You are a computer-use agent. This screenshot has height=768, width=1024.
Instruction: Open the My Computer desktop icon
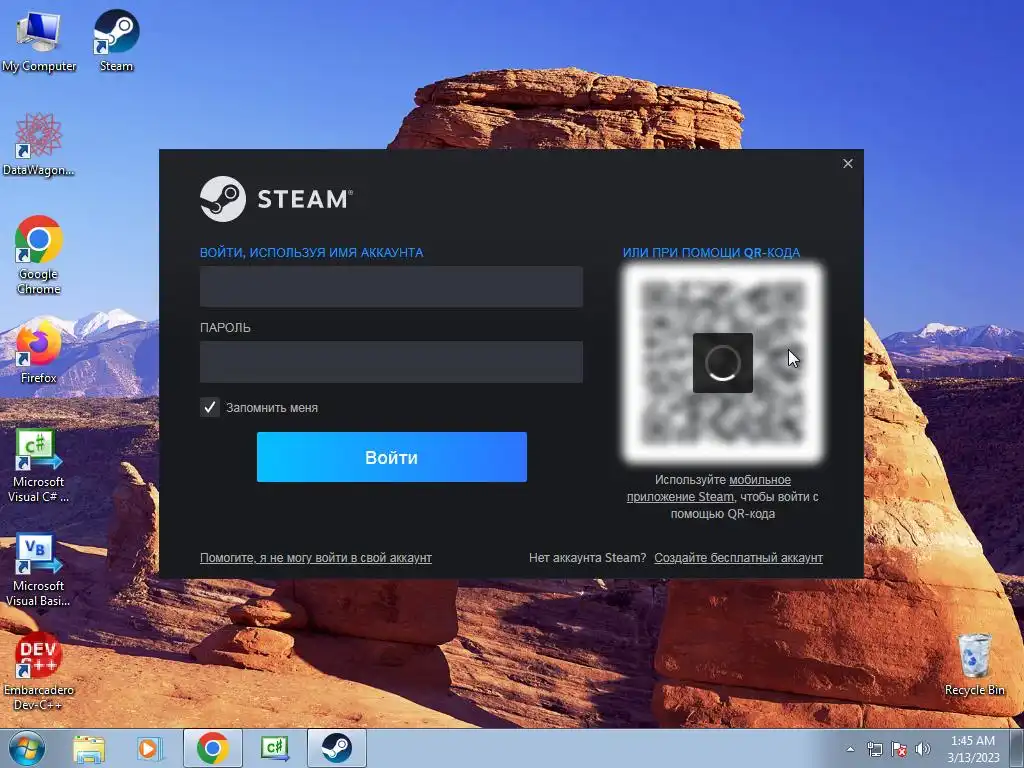[x=39, y=40]
